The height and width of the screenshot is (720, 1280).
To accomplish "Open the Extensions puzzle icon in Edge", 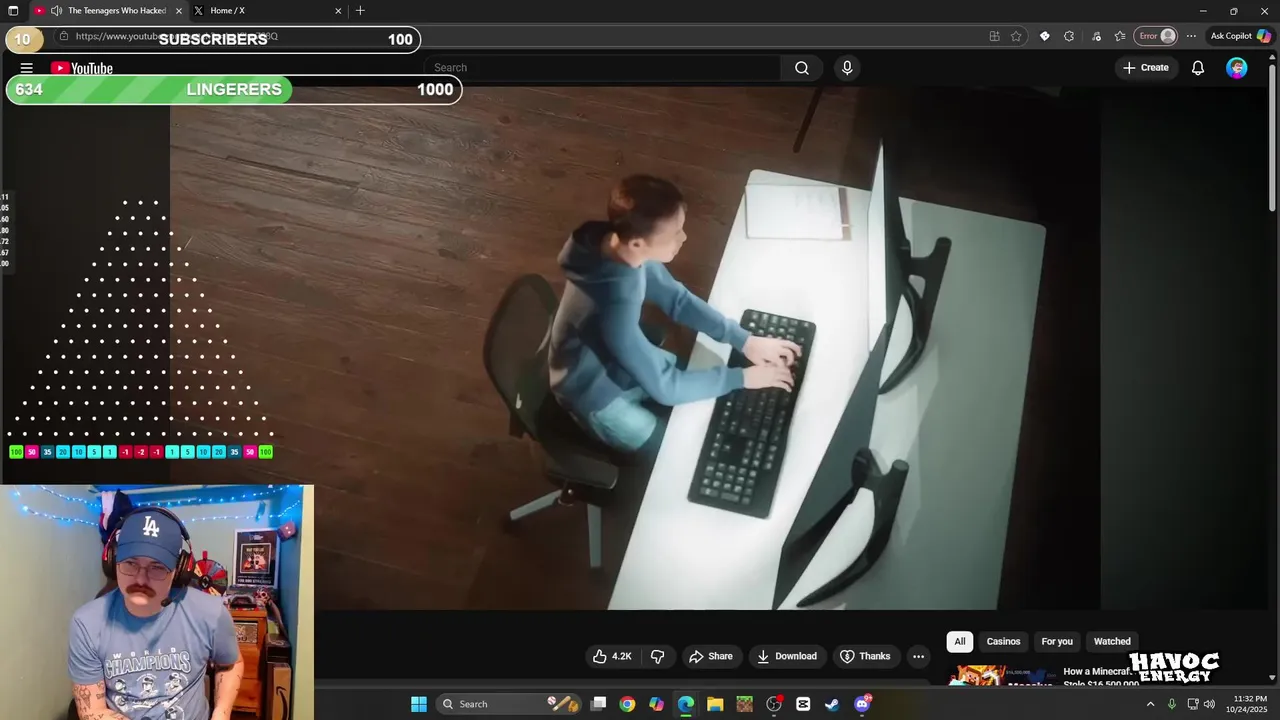I will coord(1069,36).
